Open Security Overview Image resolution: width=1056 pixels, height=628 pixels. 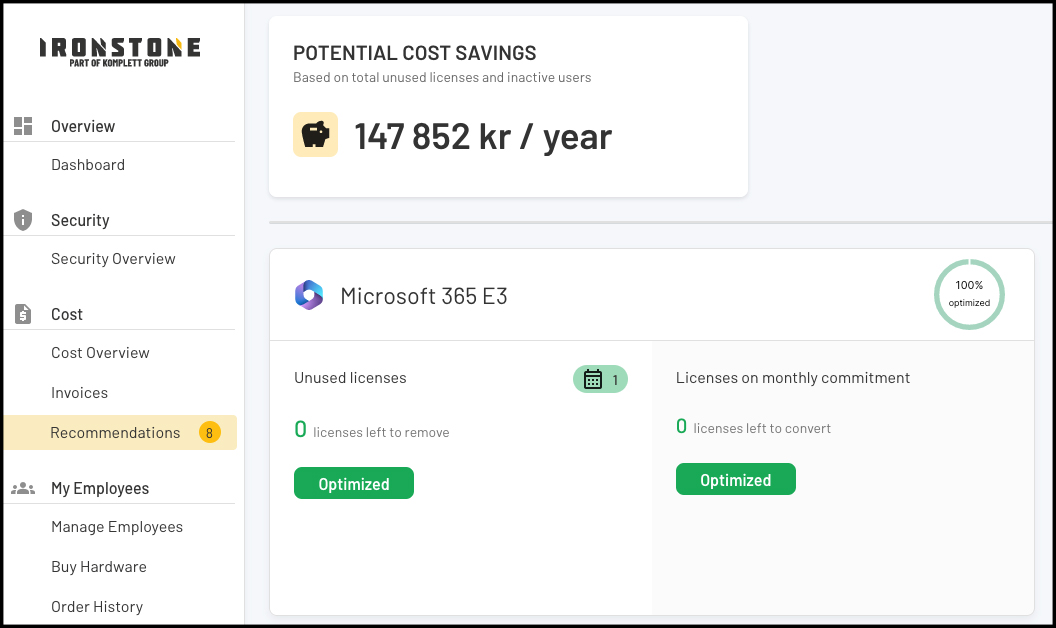pyautogui.click(x=113, y=259)
